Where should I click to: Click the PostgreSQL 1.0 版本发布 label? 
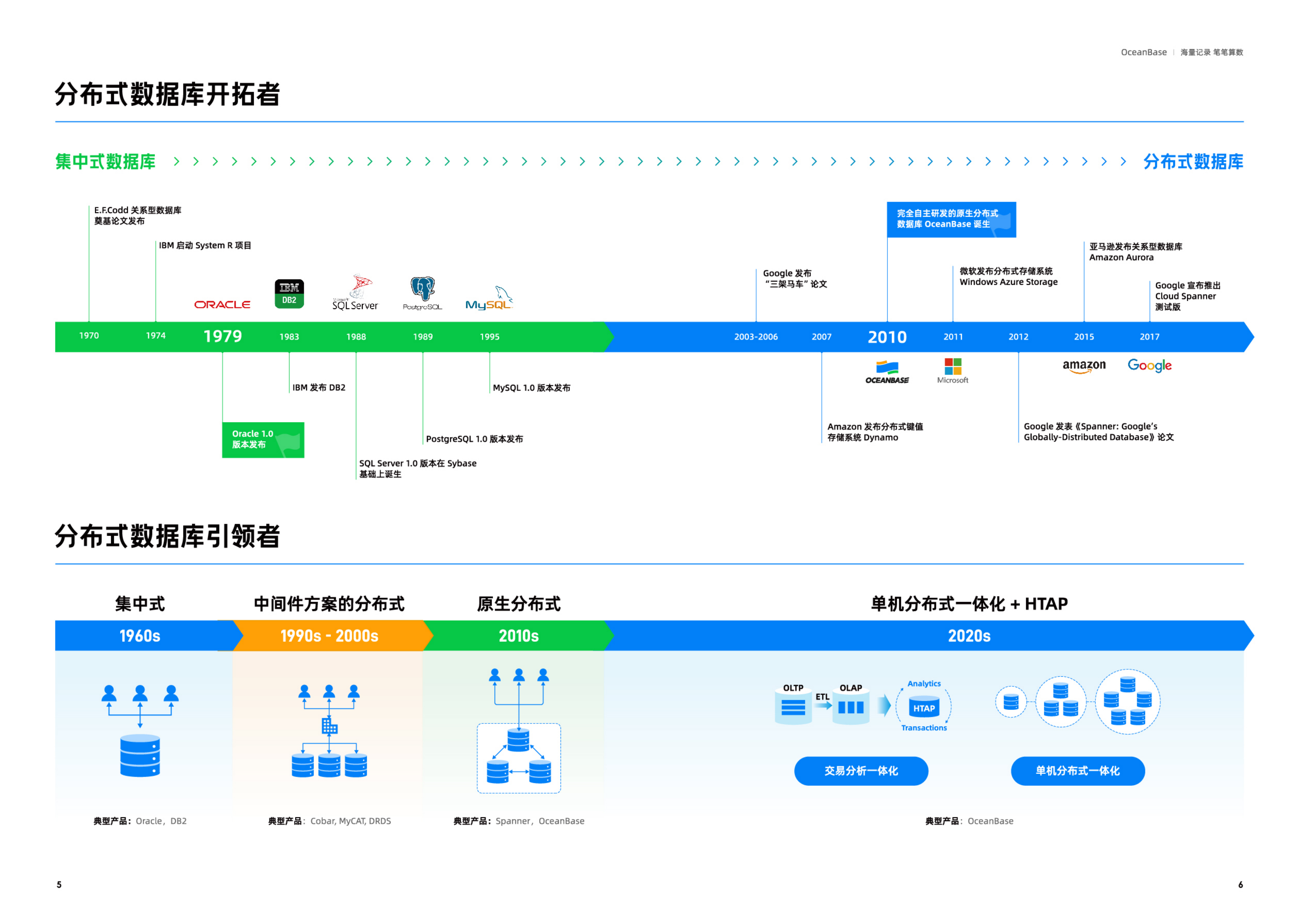click(x=474, y=439)
